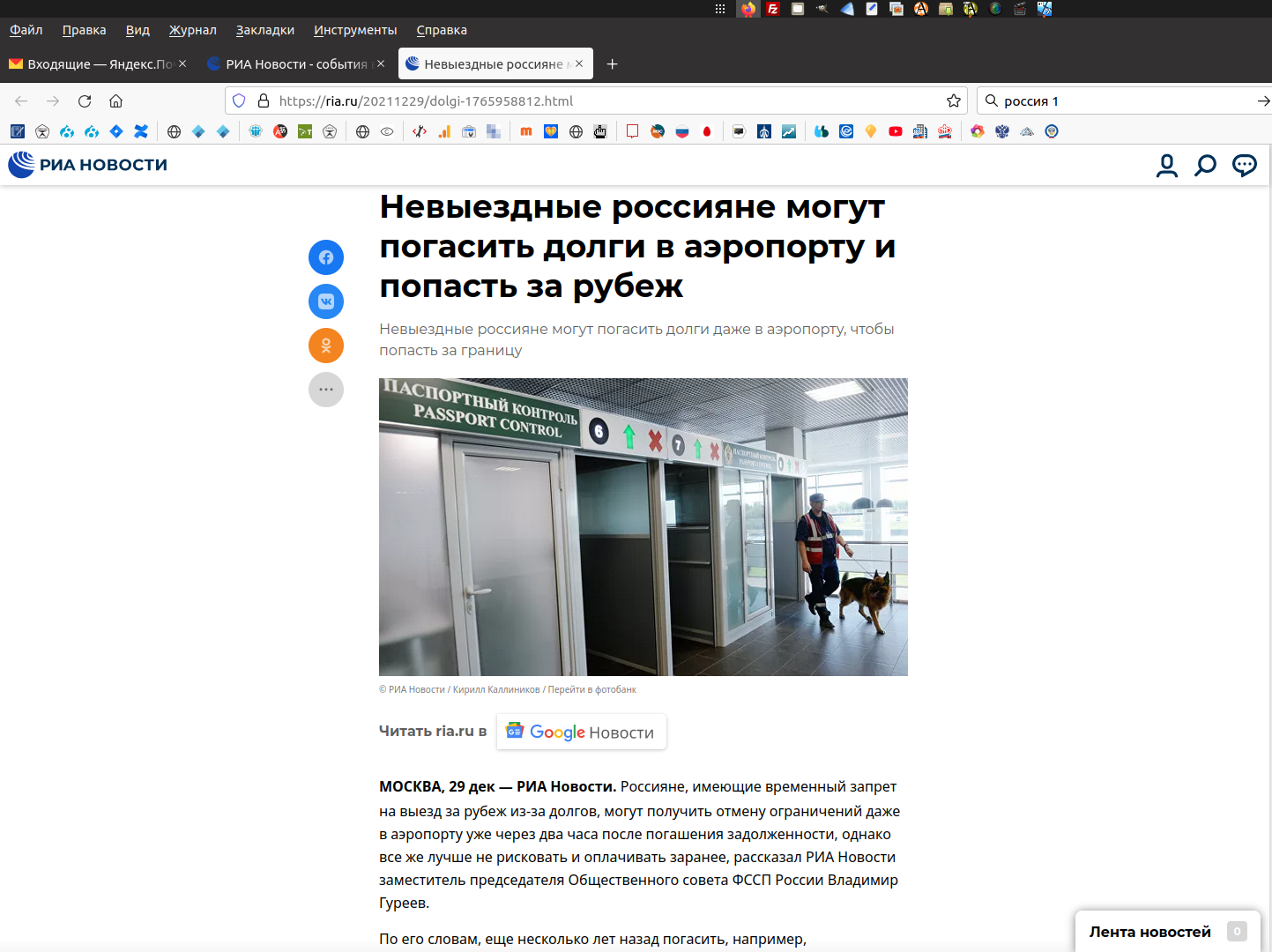
Task: Open the pointing hand bookmark icon
Action: tap(600, 131)
